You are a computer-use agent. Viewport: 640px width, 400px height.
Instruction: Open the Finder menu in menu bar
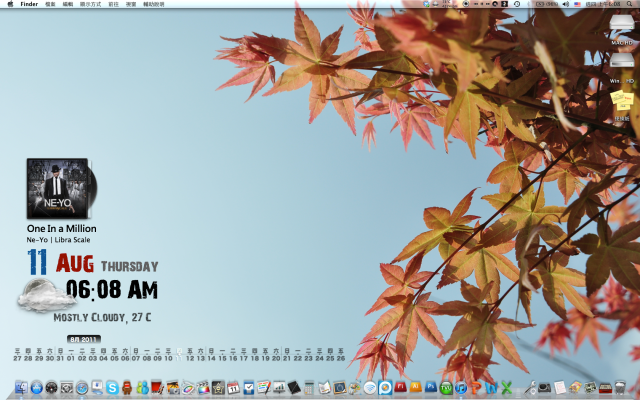pyautogui.click(x=29, y=4)
